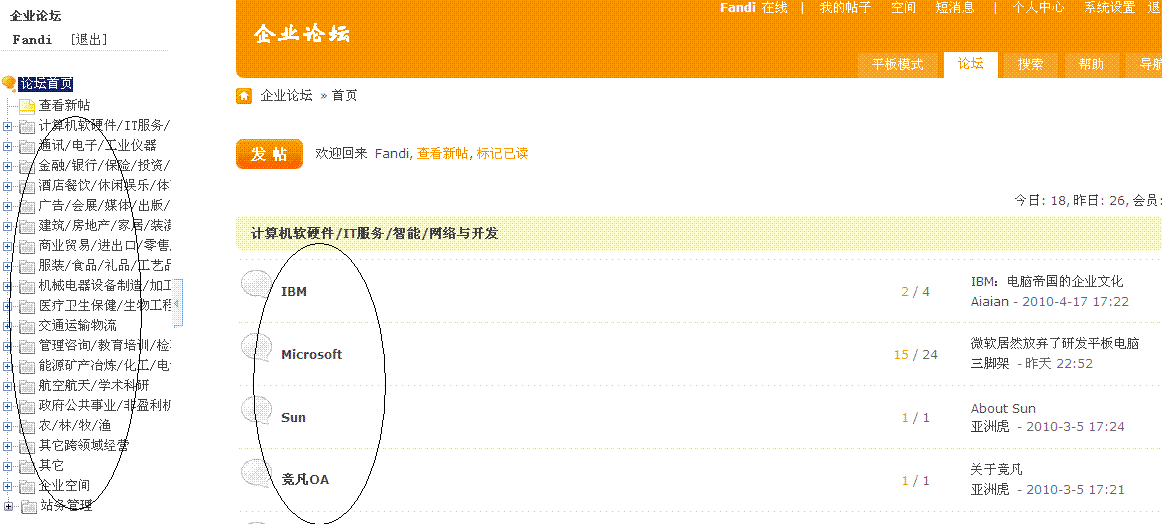Expand the 服装/食品/礼品 tree node
1162x524 pixels.
(x=7, y=266)
